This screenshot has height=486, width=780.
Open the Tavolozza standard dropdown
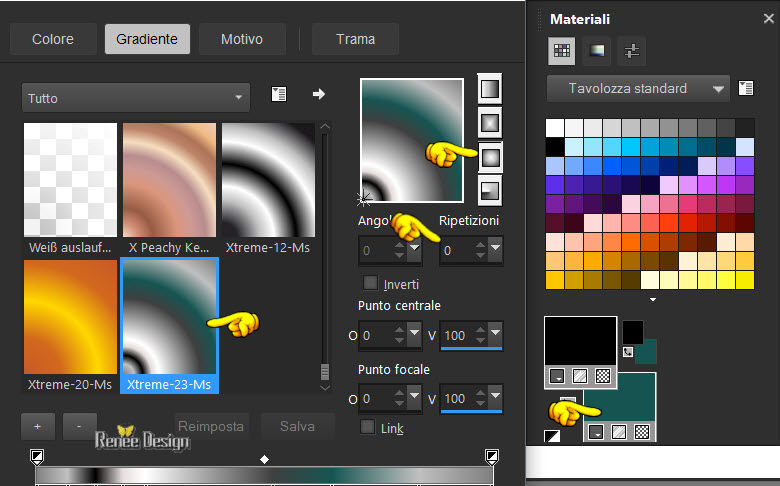(638, 89)
